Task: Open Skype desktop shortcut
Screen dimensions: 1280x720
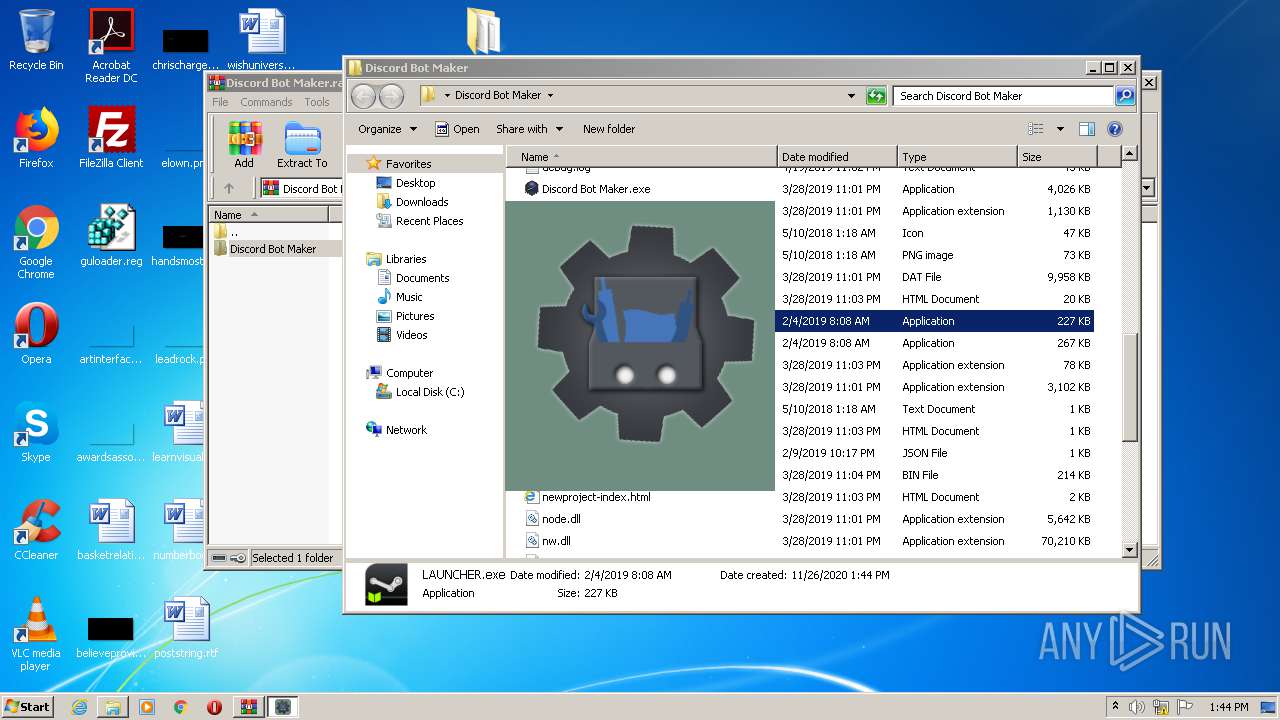Action: pyautogui.click(x=36, y=432)
